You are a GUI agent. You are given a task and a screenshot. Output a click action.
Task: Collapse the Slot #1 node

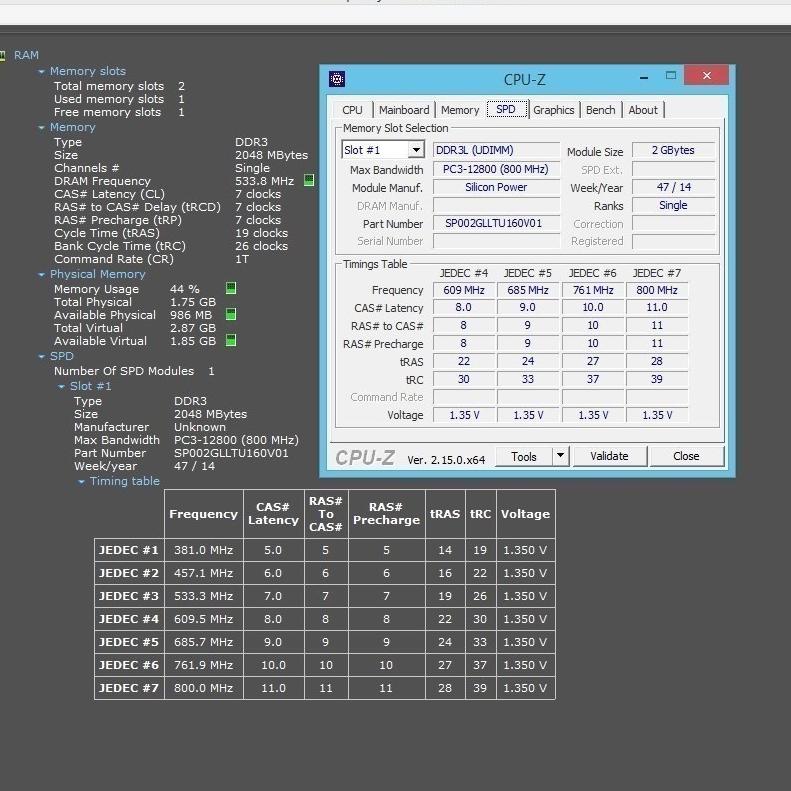pyautogui.click(x=62, y=387)
